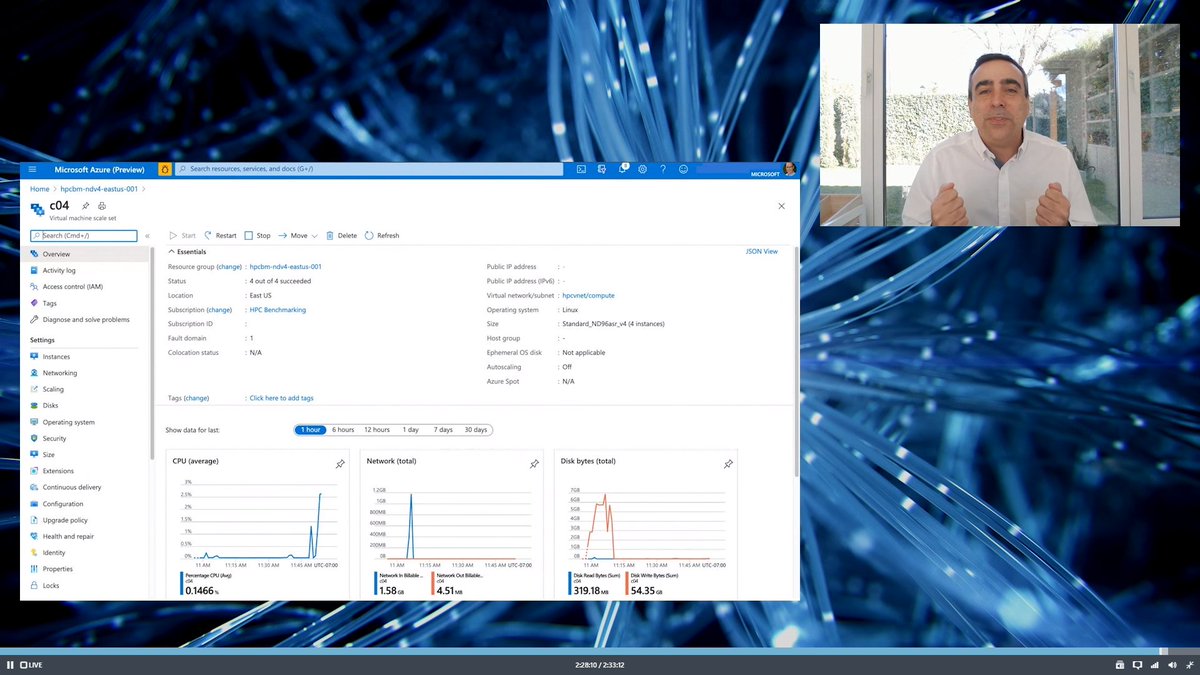This screenshot has width=1200, height=675.
Task: Click the Search (Cmd+/) field
Action: click(x=83, y=235)
